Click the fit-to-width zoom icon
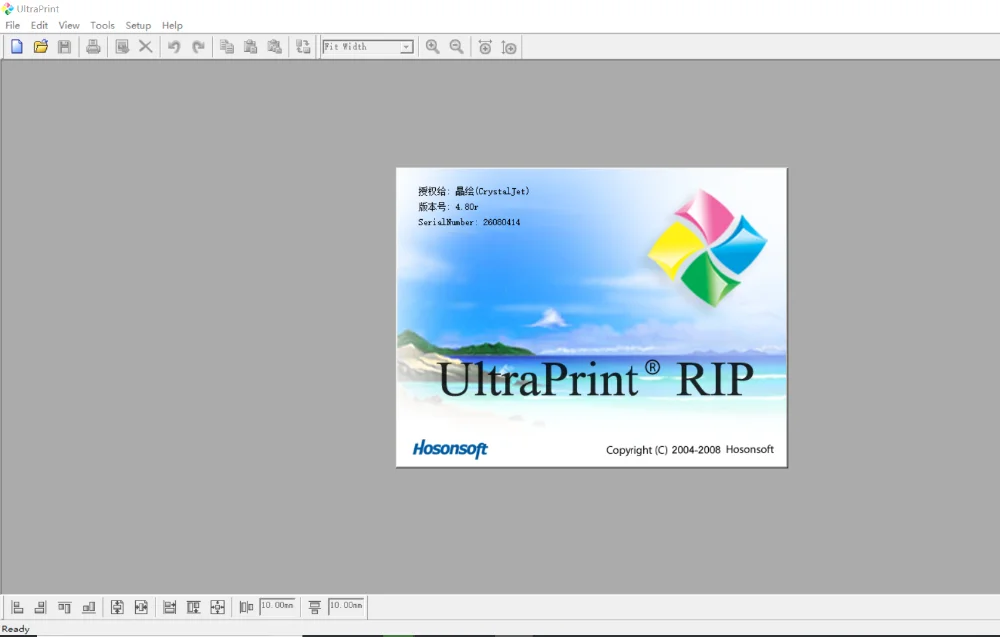 [x=485, y=47]
